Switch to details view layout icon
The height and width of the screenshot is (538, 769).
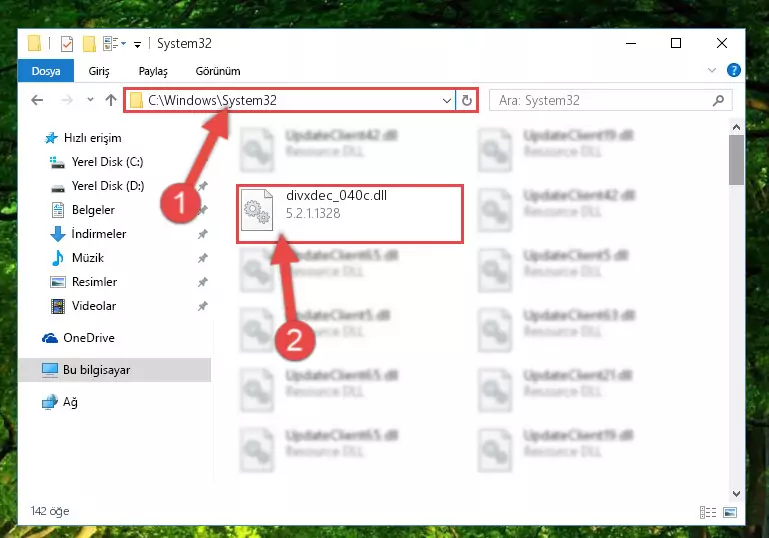coord(708,512)
